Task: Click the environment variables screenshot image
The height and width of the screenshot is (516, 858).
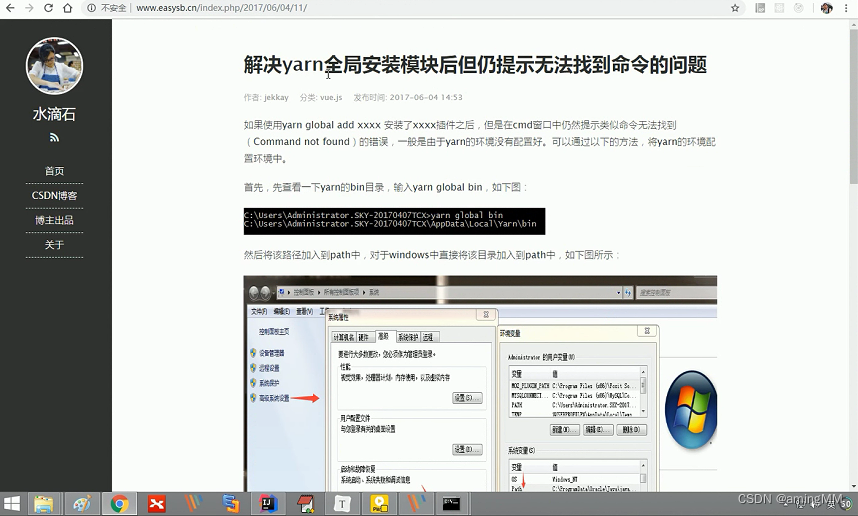Action: tap(480, 383)
